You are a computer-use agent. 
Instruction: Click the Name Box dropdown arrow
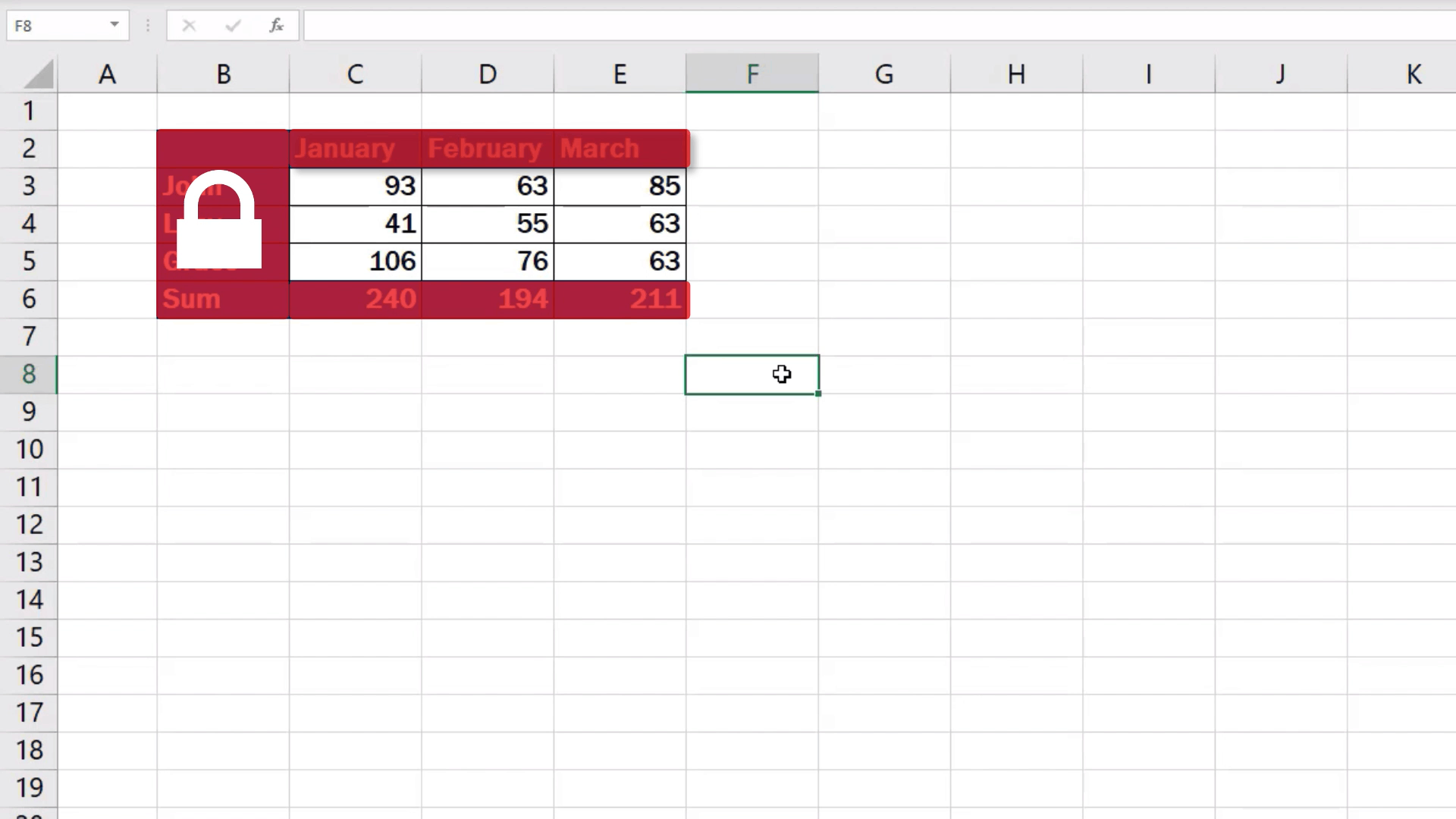[113, 25]
